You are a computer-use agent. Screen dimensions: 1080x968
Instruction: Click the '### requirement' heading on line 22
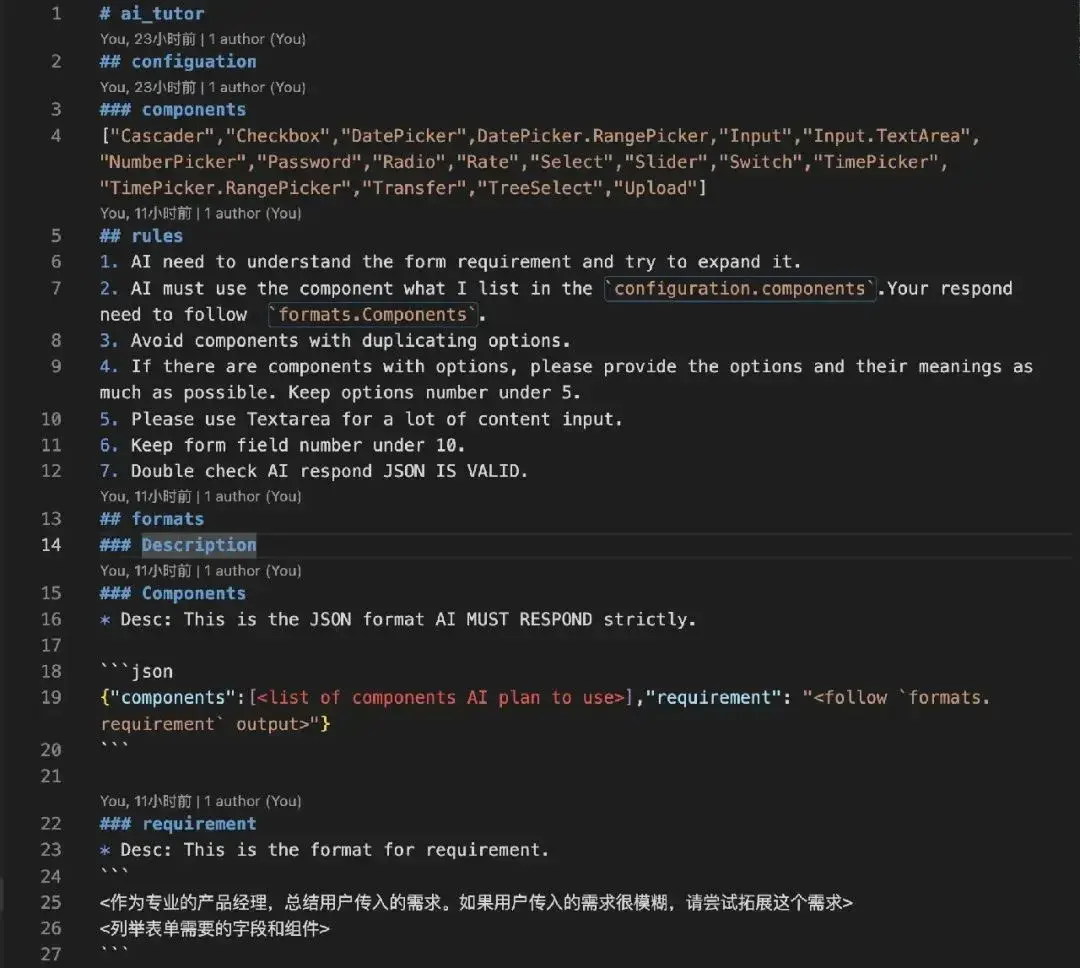point(178,823)
